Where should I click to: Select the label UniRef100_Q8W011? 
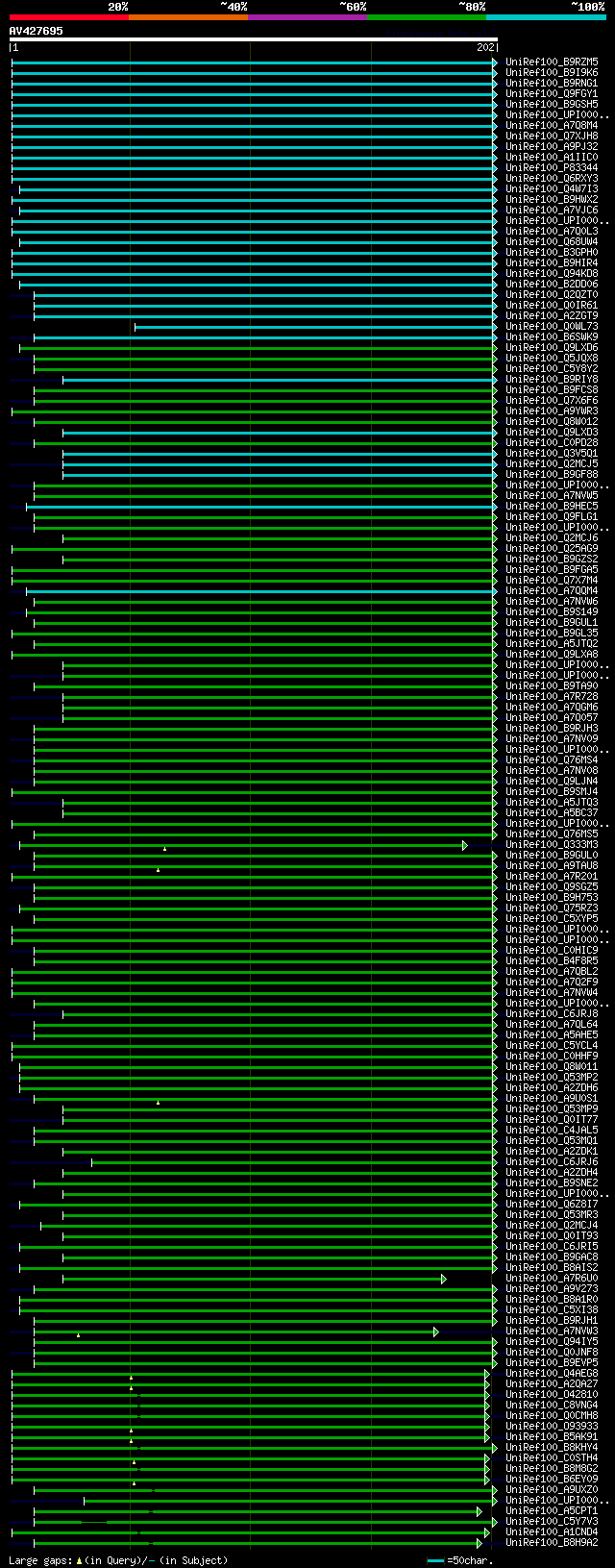552,1067
